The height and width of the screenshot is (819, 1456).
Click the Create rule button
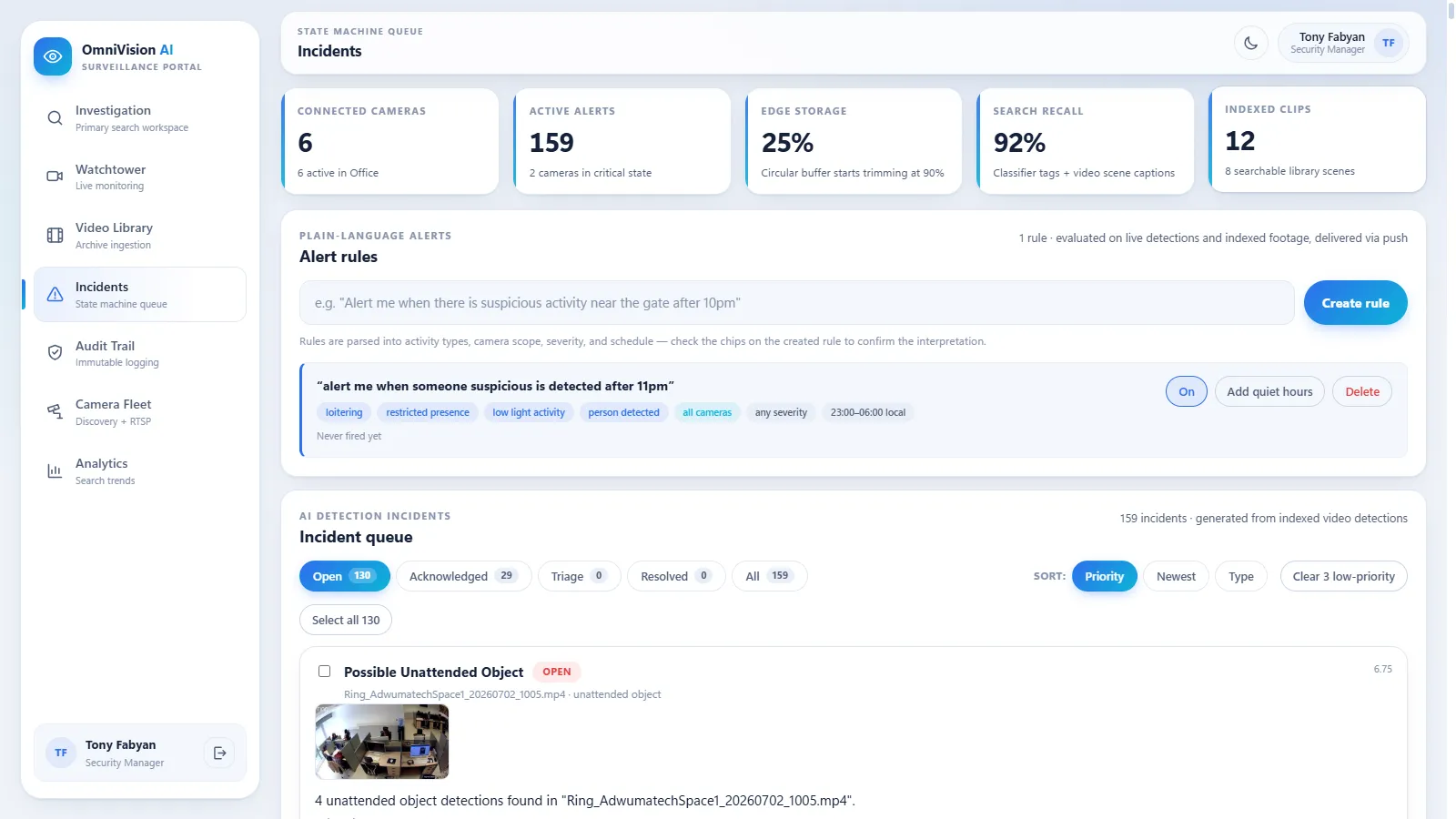(1355, 303)
